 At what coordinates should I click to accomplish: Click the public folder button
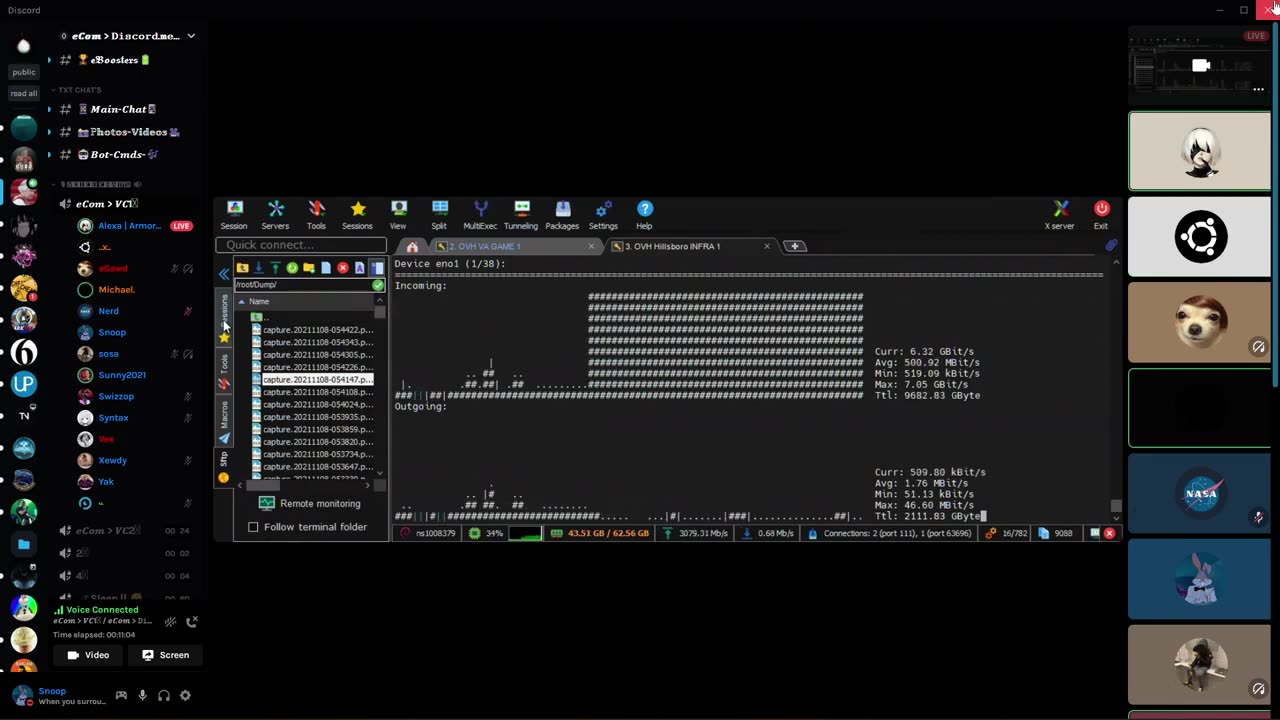point(24,72)
